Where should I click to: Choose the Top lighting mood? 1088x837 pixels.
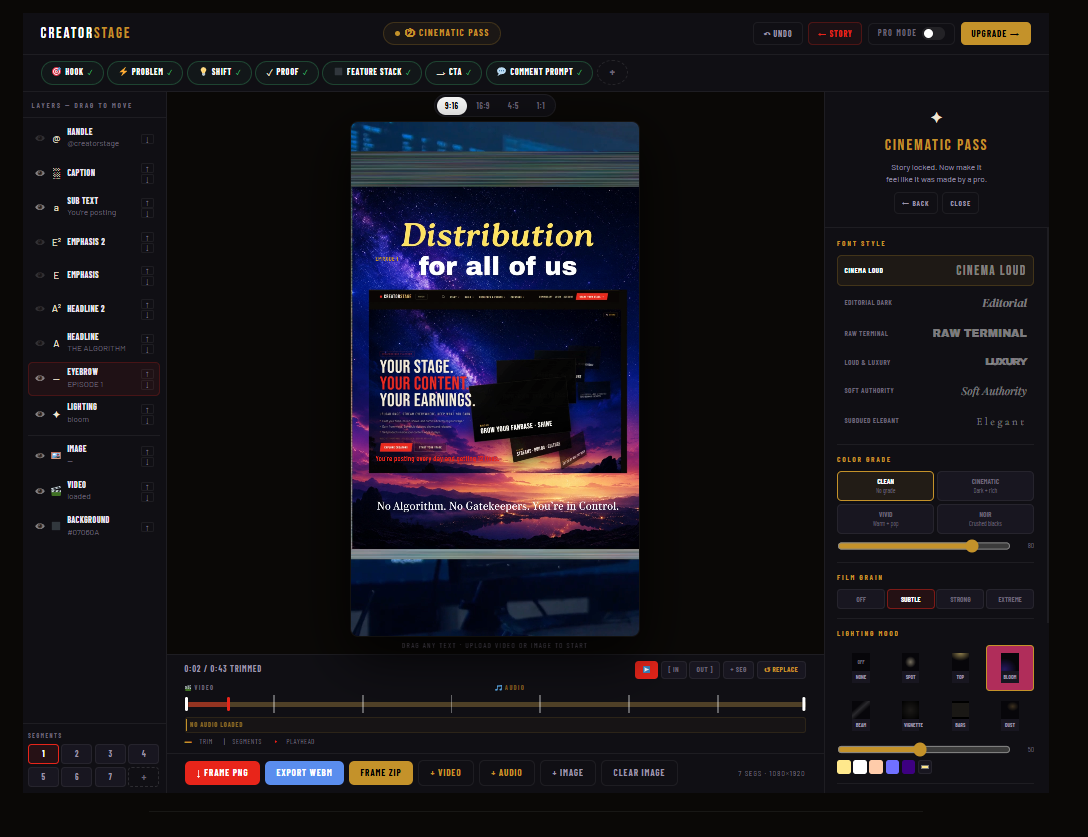960,668
